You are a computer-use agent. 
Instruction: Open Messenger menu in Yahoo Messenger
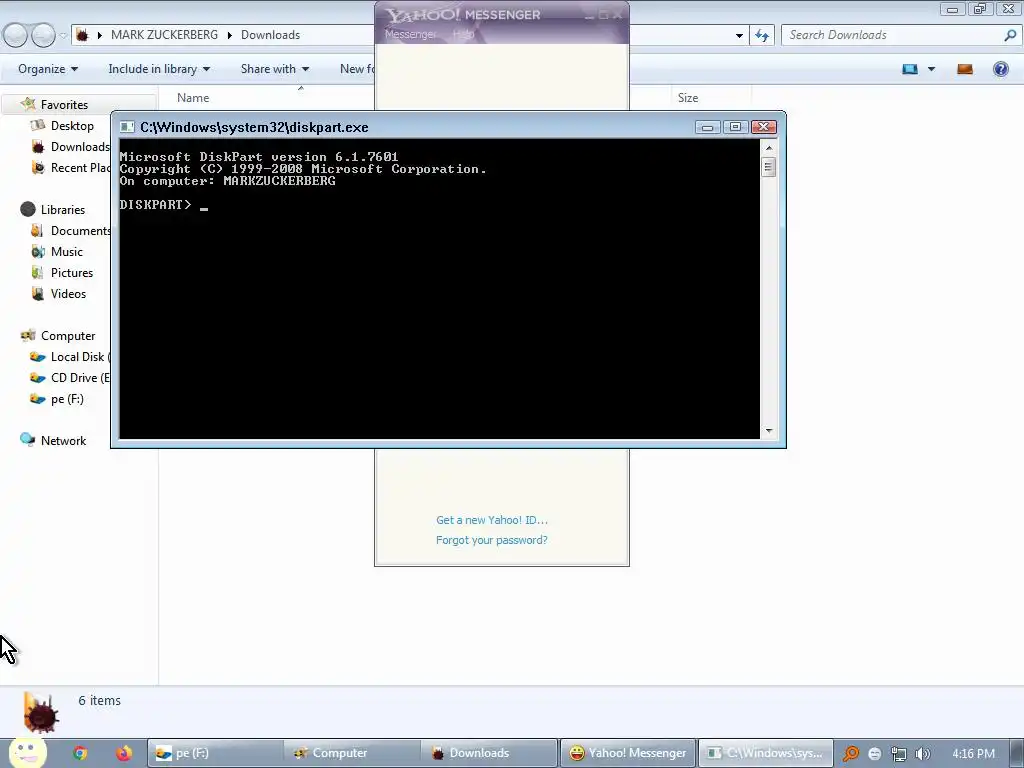click(x=410, y=34)
